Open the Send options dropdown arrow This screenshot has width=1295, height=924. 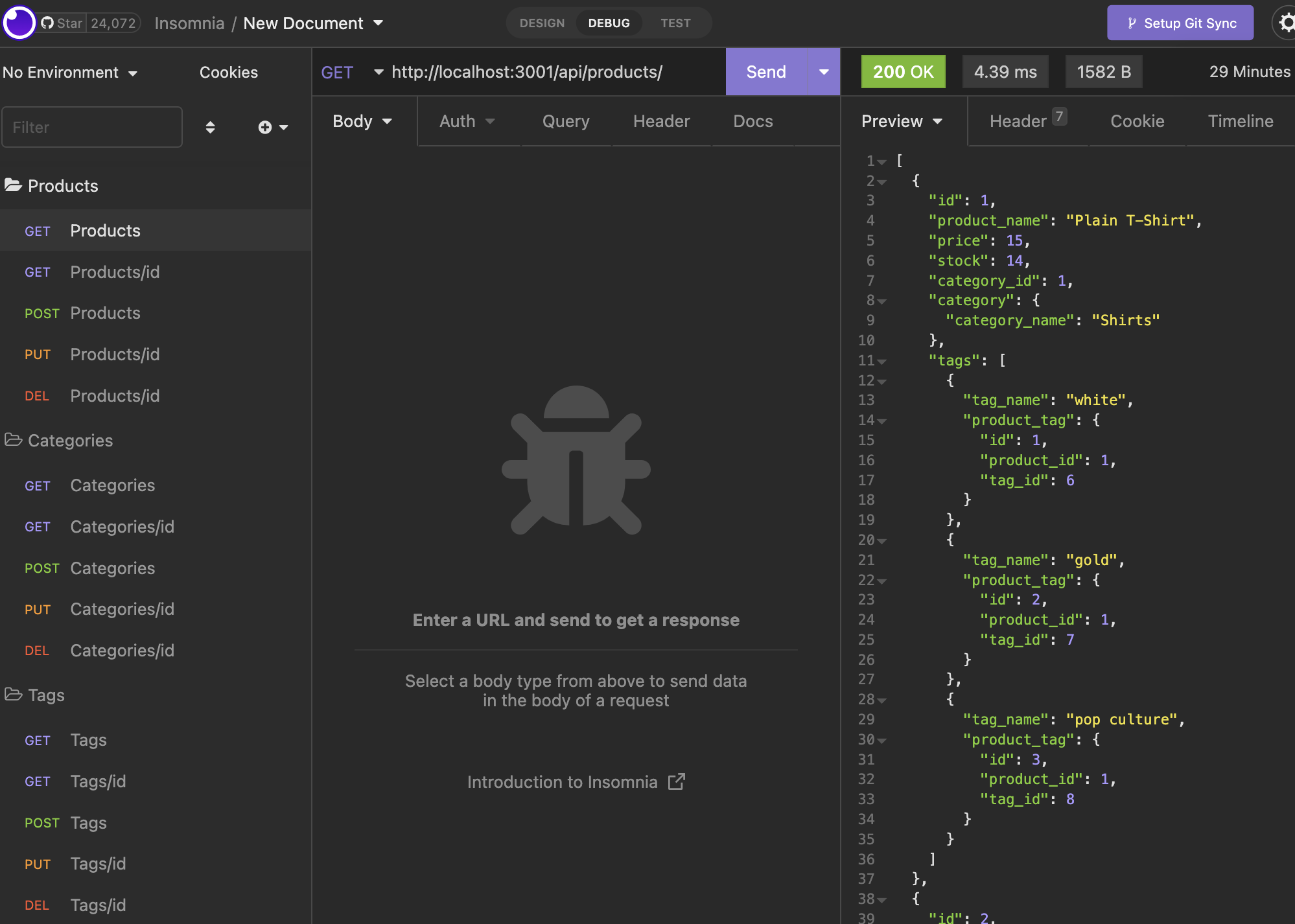pyautogui.click(x=823, y=72)
